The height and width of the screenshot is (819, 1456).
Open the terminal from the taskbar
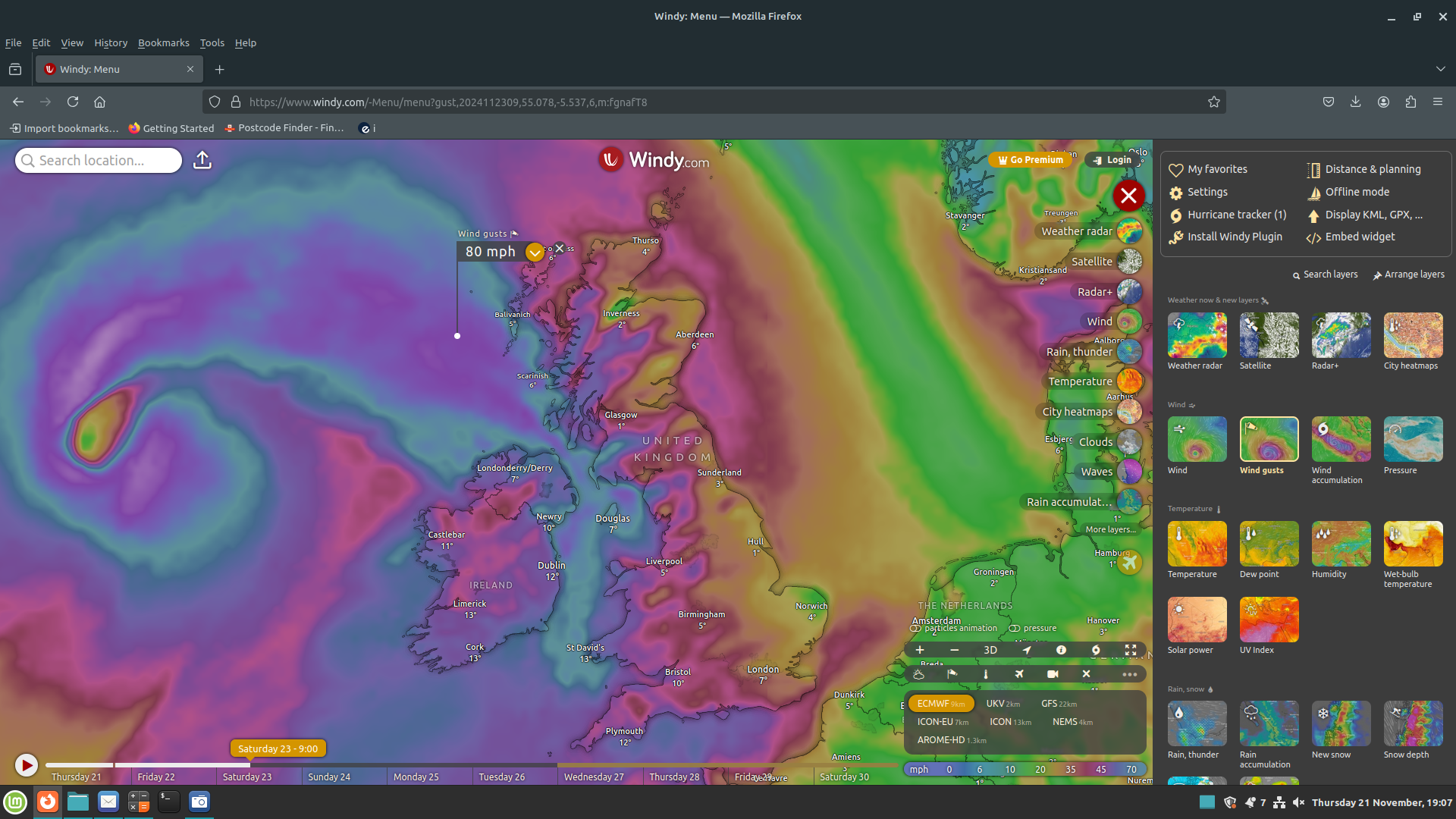click(x=168, y=802)
